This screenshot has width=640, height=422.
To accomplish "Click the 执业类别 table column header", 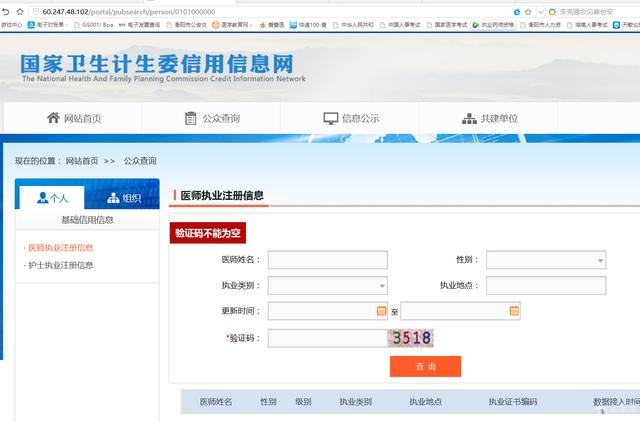I will [356, 402].
